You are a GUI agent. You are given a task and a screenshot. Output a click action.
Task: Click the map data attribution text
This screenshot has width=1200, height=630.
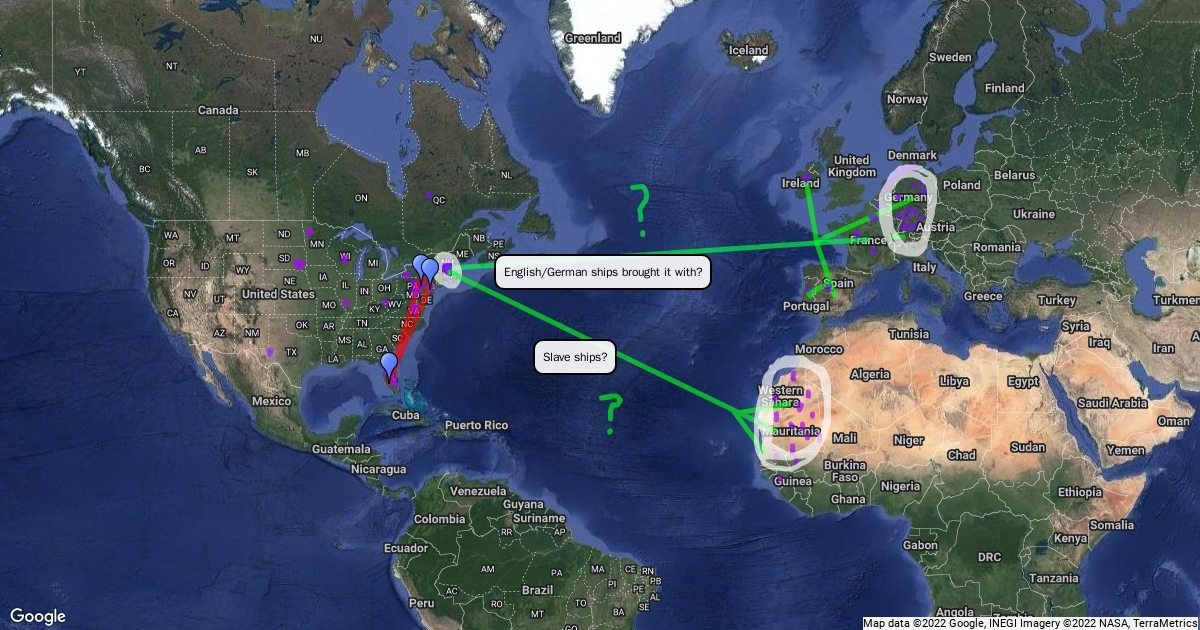1030,623
